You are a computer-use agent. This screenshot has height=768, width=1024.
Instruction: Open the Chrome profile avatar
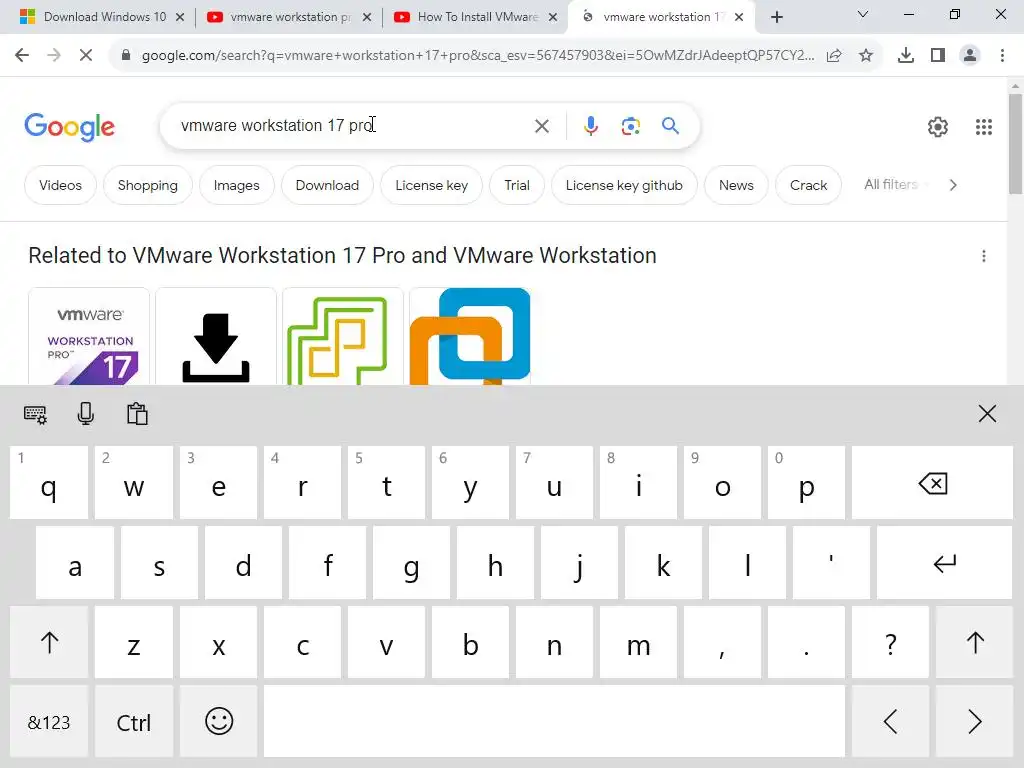(970, 56)
